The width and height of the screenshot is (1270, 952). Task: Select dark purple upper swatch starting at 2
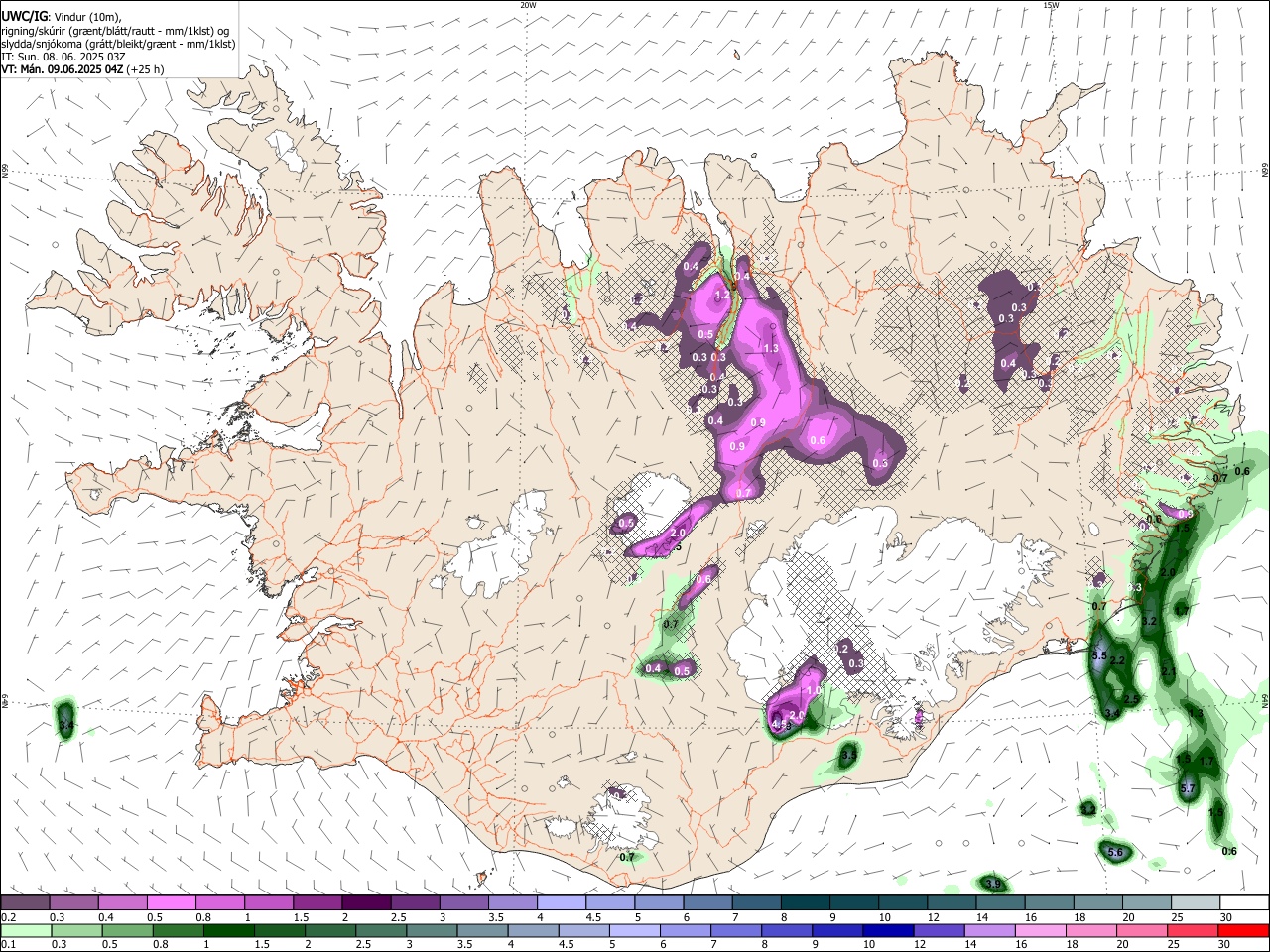pyautogui.click(x=365, y=903)
